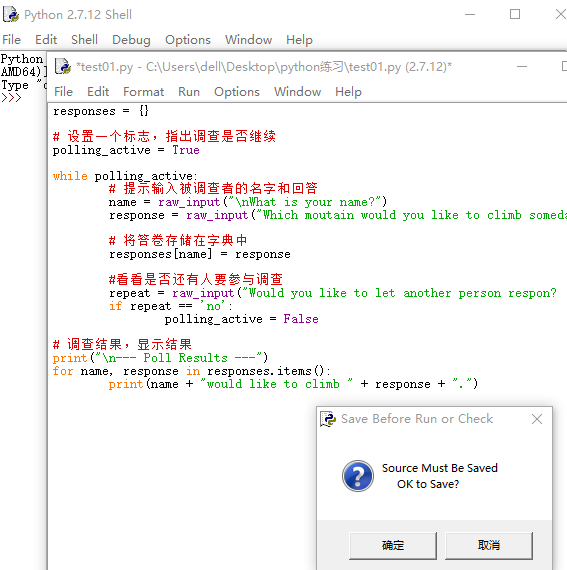Click the blue question mark icon
The image size is (567, 570).
click(358, 476)
